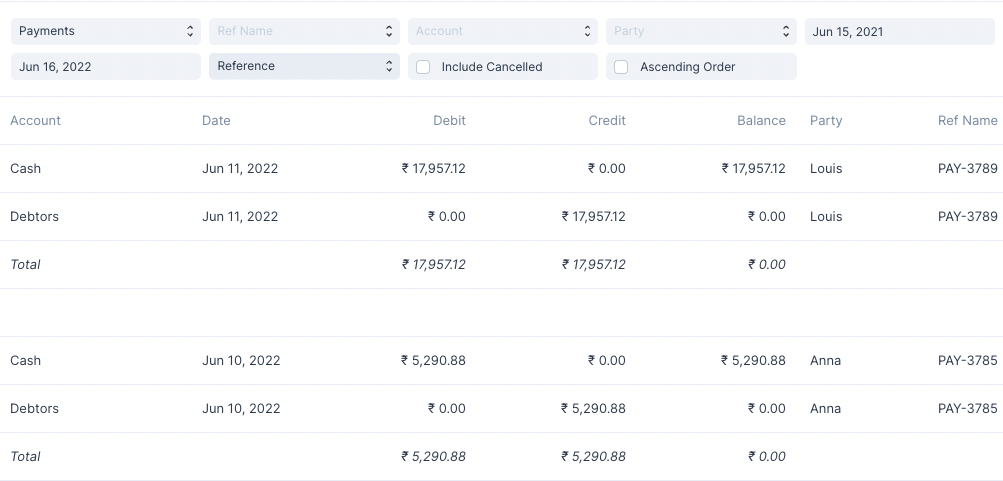1003x481 pixels.
Task: Select party Anna in the Debtors row
Action: (825, 408)
